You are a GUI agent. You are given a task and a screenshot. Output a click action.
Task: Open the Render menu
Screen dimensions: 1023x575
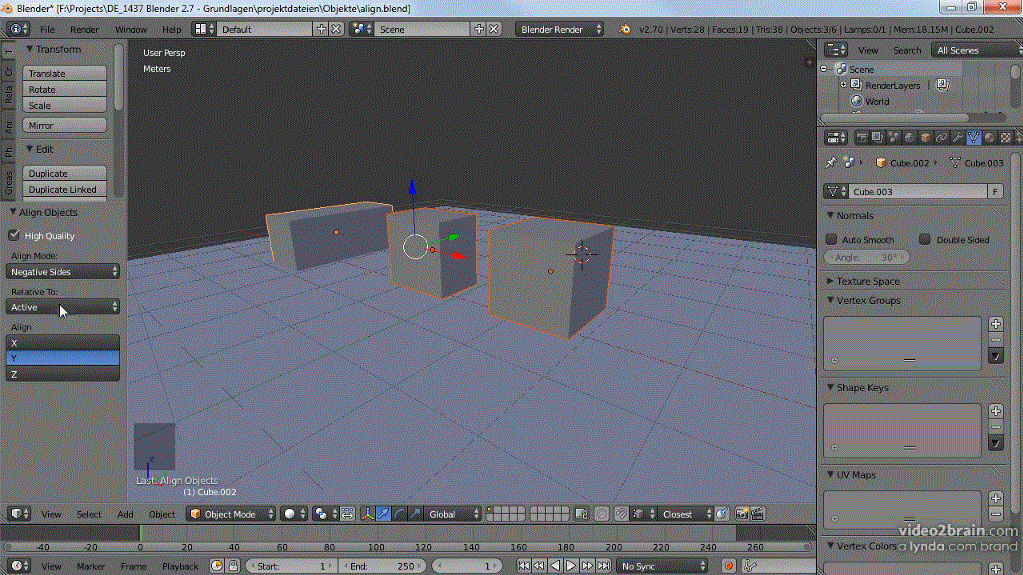click(x=84, y=29)
